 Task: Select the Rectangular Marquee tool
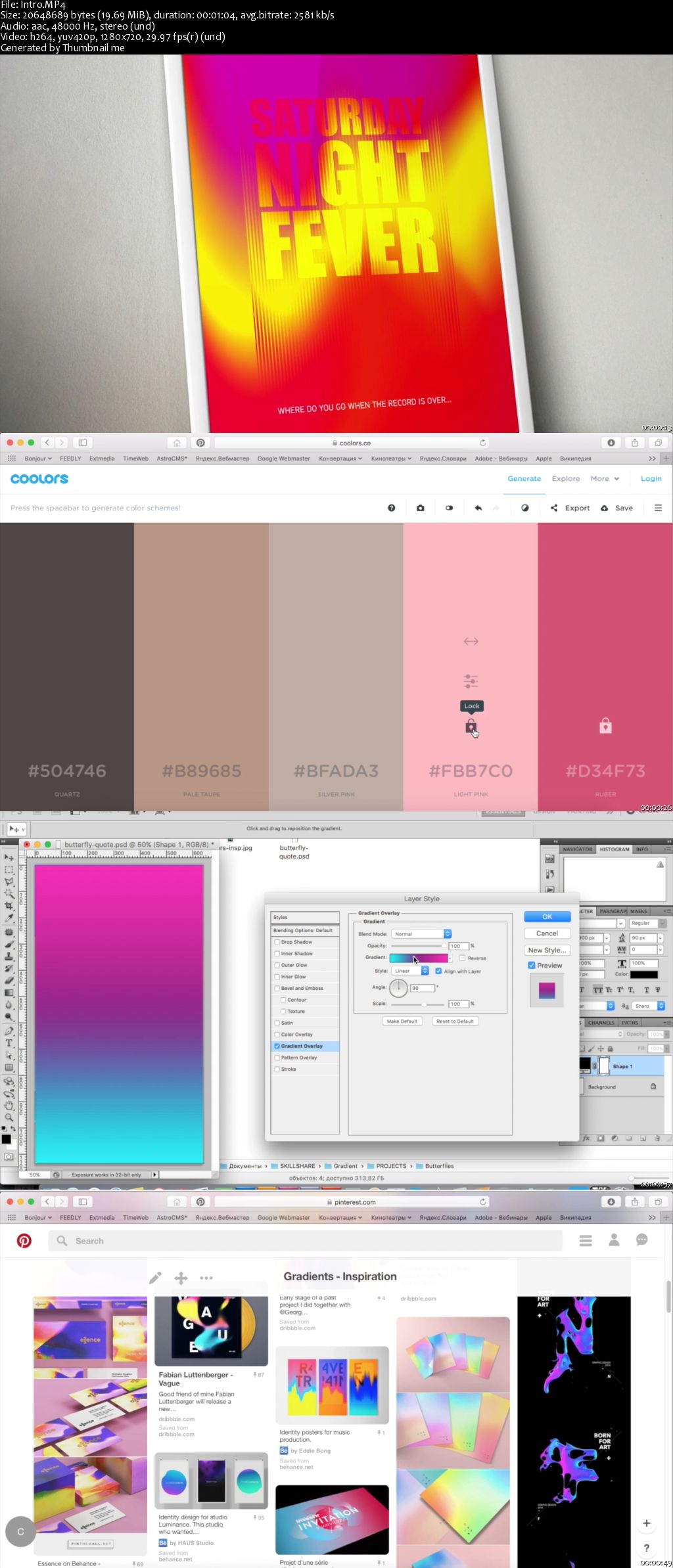pos(9,869)
